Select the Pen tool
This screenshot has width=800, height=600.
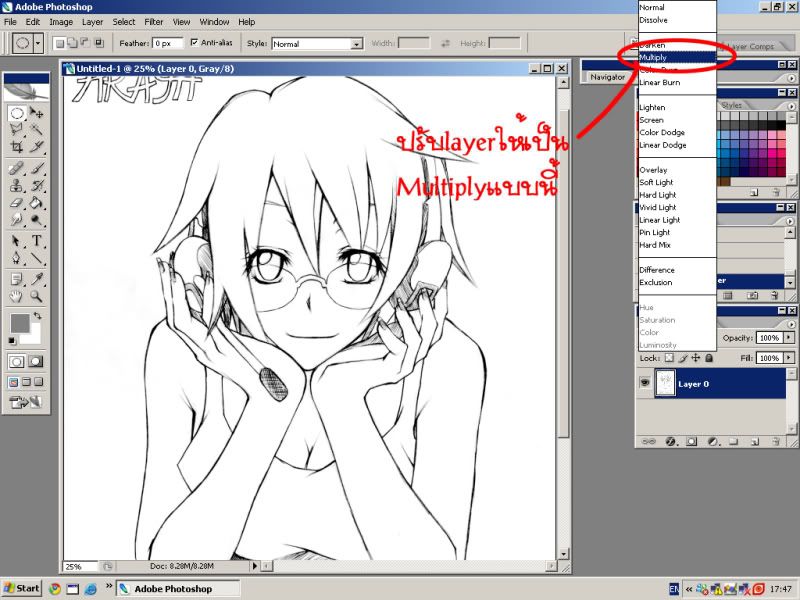pos(17,258)
